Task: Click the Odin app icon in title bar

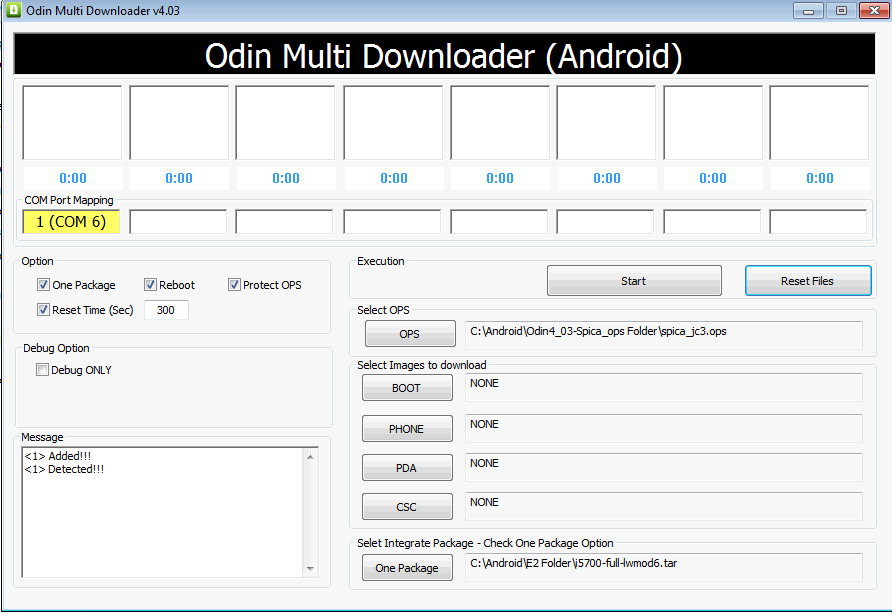Action: pos(14,10)
